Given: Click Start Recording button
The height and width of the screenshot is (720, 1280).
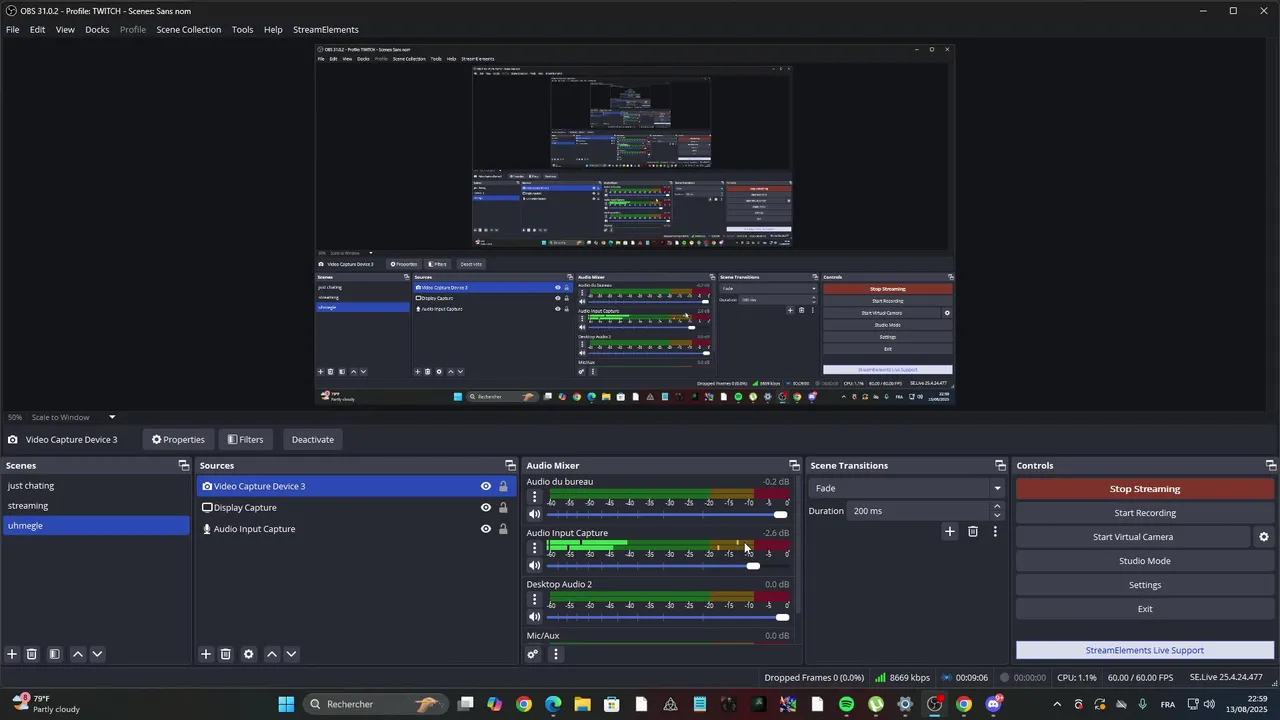Looking at the screenshot, I should [1145, 513].
